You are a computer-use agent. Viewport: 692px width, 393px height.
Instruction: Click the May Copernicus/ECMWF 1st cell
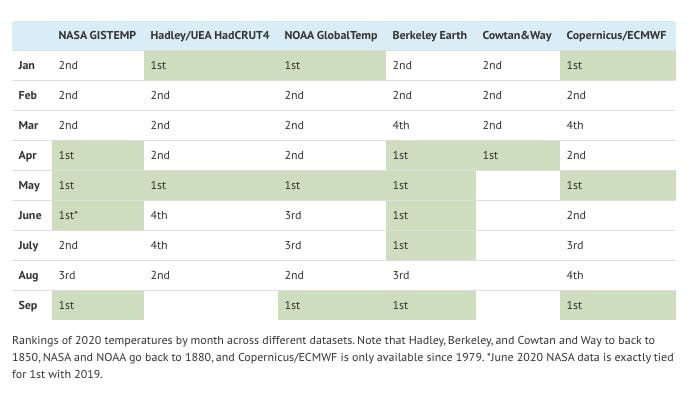click(618, 185)
